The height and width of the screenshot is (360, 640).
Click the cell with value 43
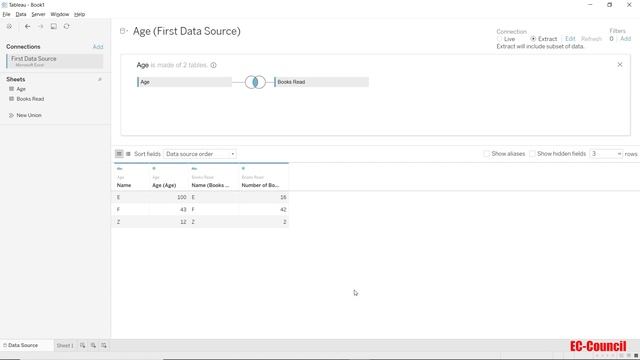pyautogui.click(x=169, y=209)
